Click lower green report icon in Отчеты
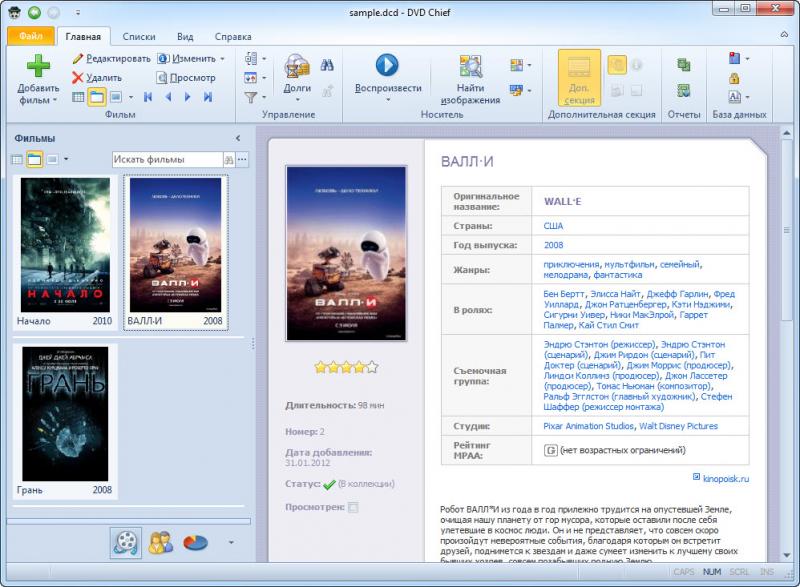The width and height of the screenshot is (800, 587). click(684, 91)
